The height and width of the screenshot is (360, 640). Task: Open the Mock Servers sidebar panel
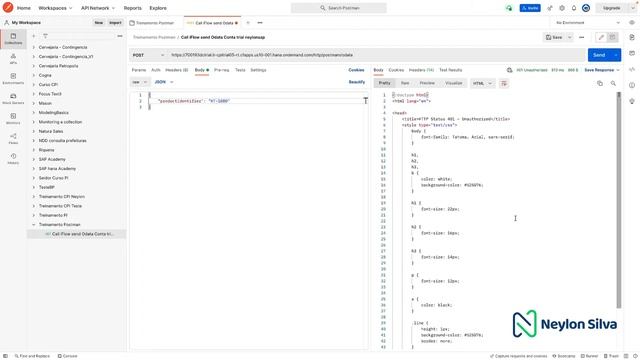(x=13, y=99)
